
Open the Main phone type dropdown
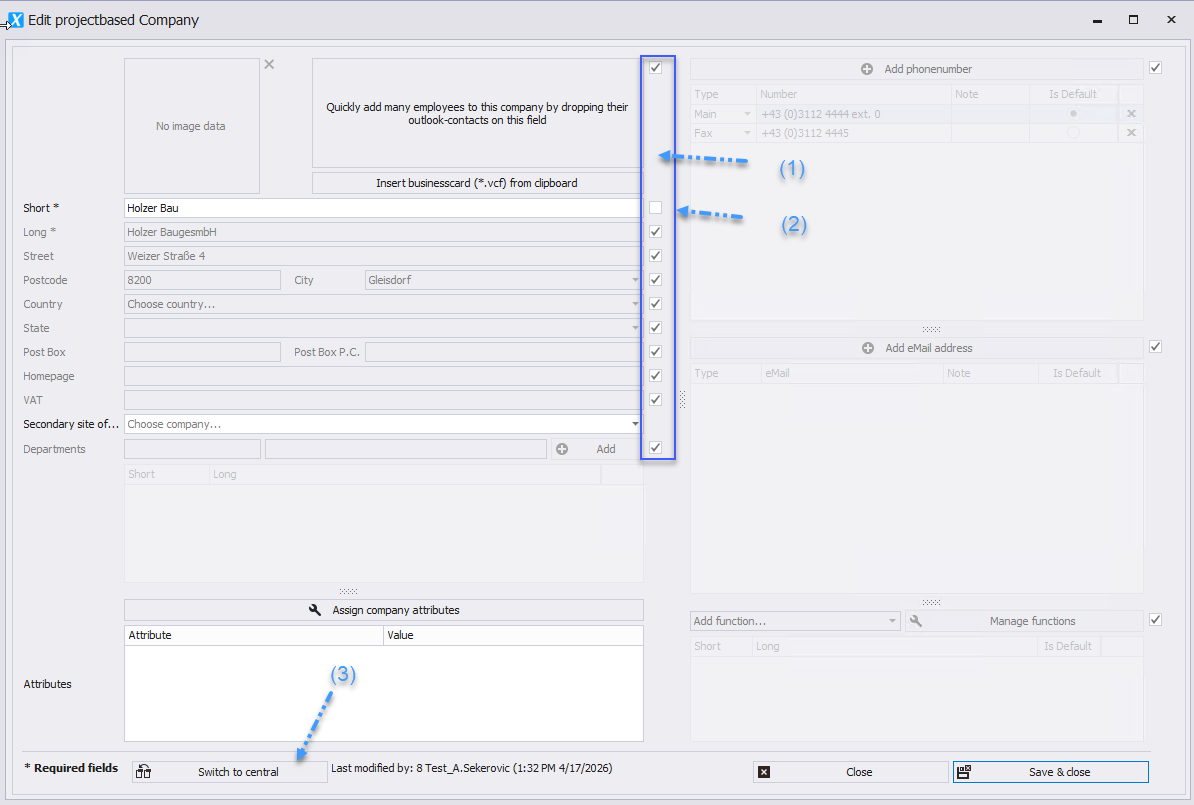click(x=747, y=114)
